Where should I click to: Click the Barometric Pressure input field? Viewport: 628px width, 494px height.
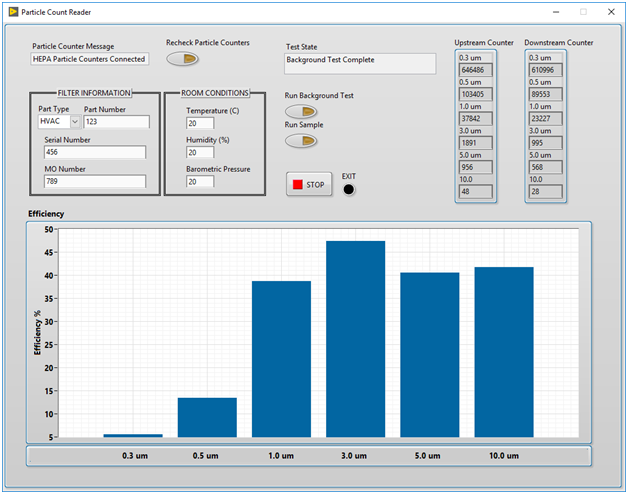[200, 181]
